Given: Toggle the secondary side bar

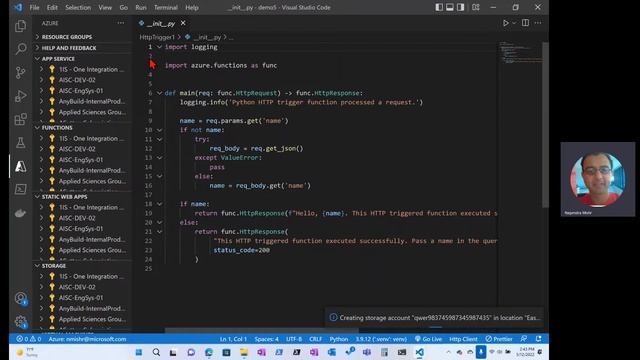Looking at the screenshot, I should point(460,7).
